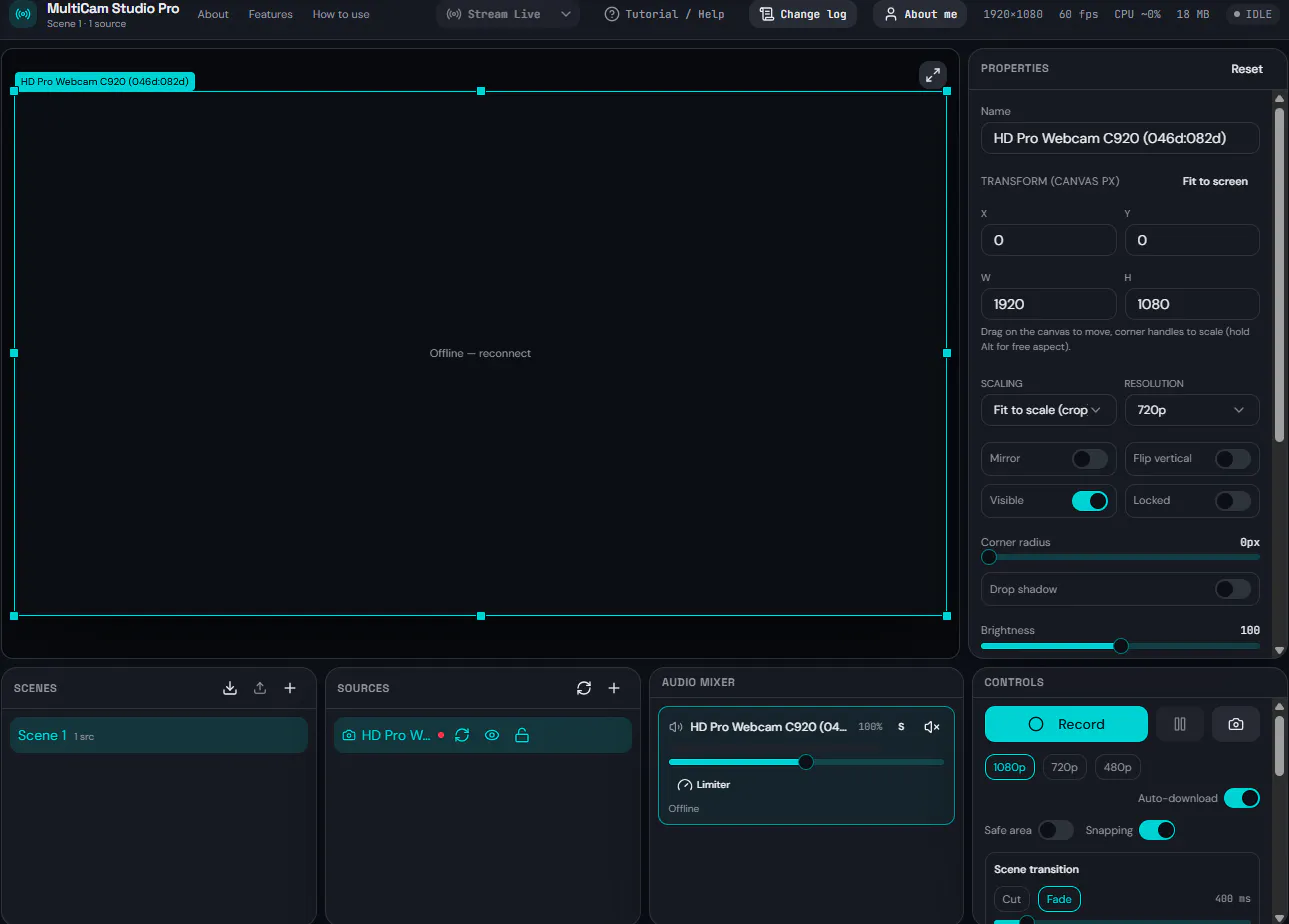
Task: Refresh the Sources device list
Action: pyautogui.click(x=584, y=688)
